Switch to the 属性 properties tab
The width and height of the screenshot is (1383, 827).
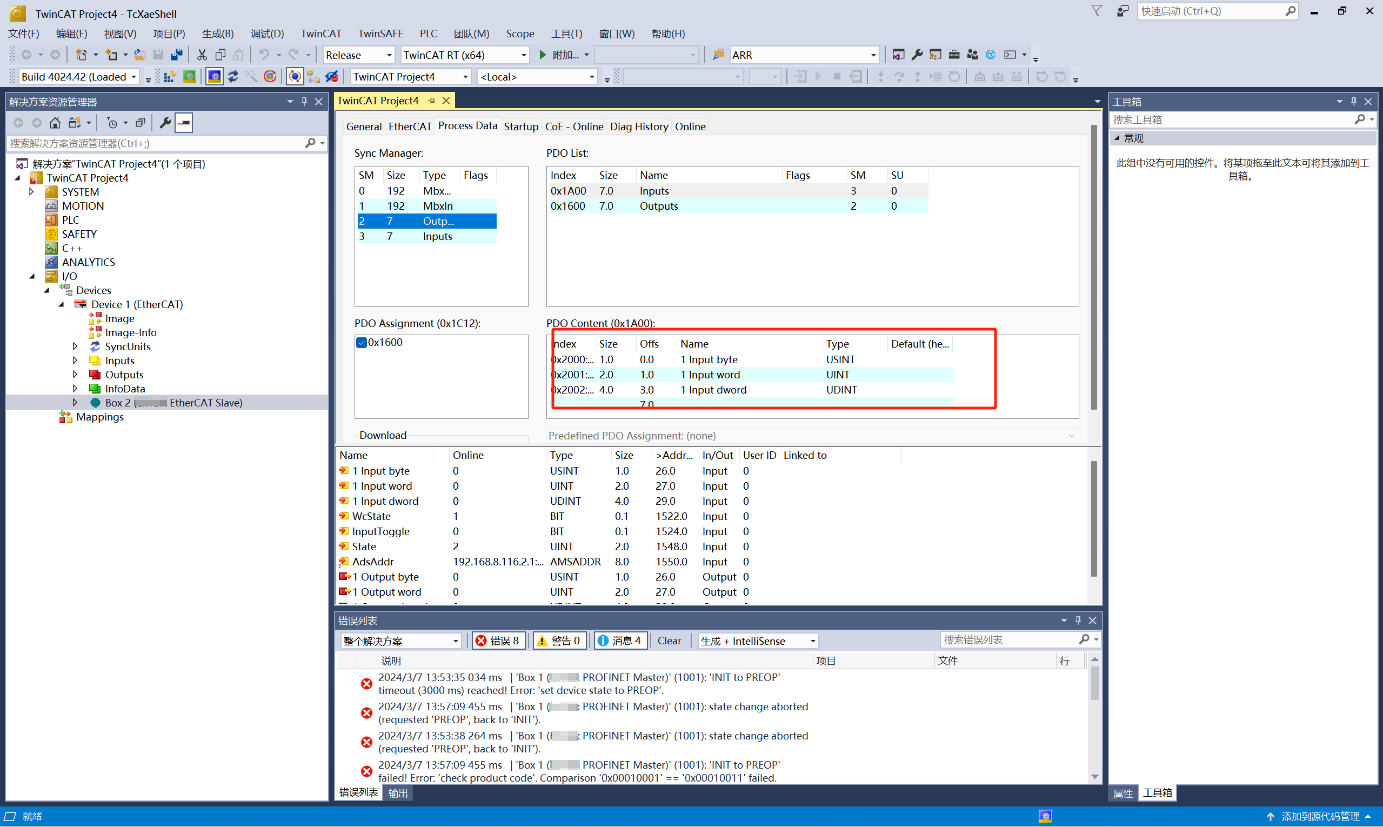(1124, 793)
